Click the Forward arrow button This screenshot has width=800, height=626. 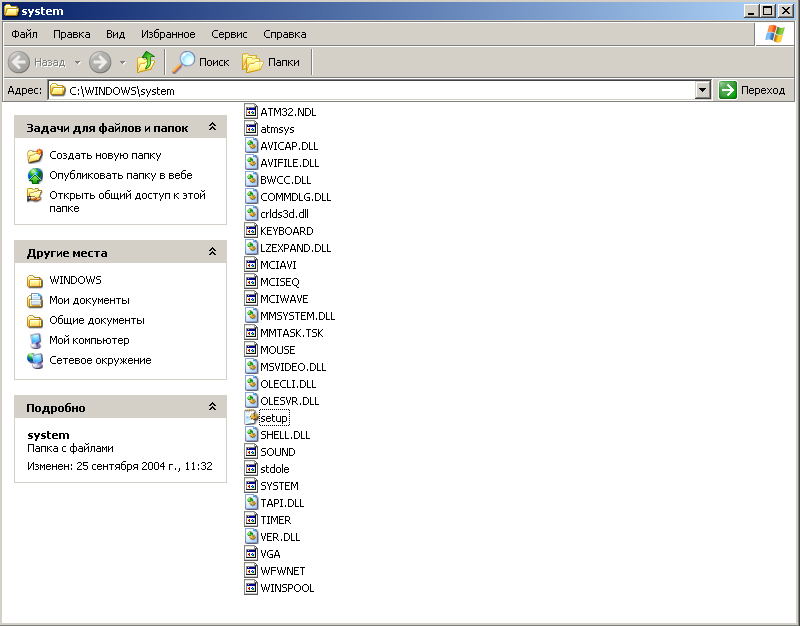coord(100,62)
